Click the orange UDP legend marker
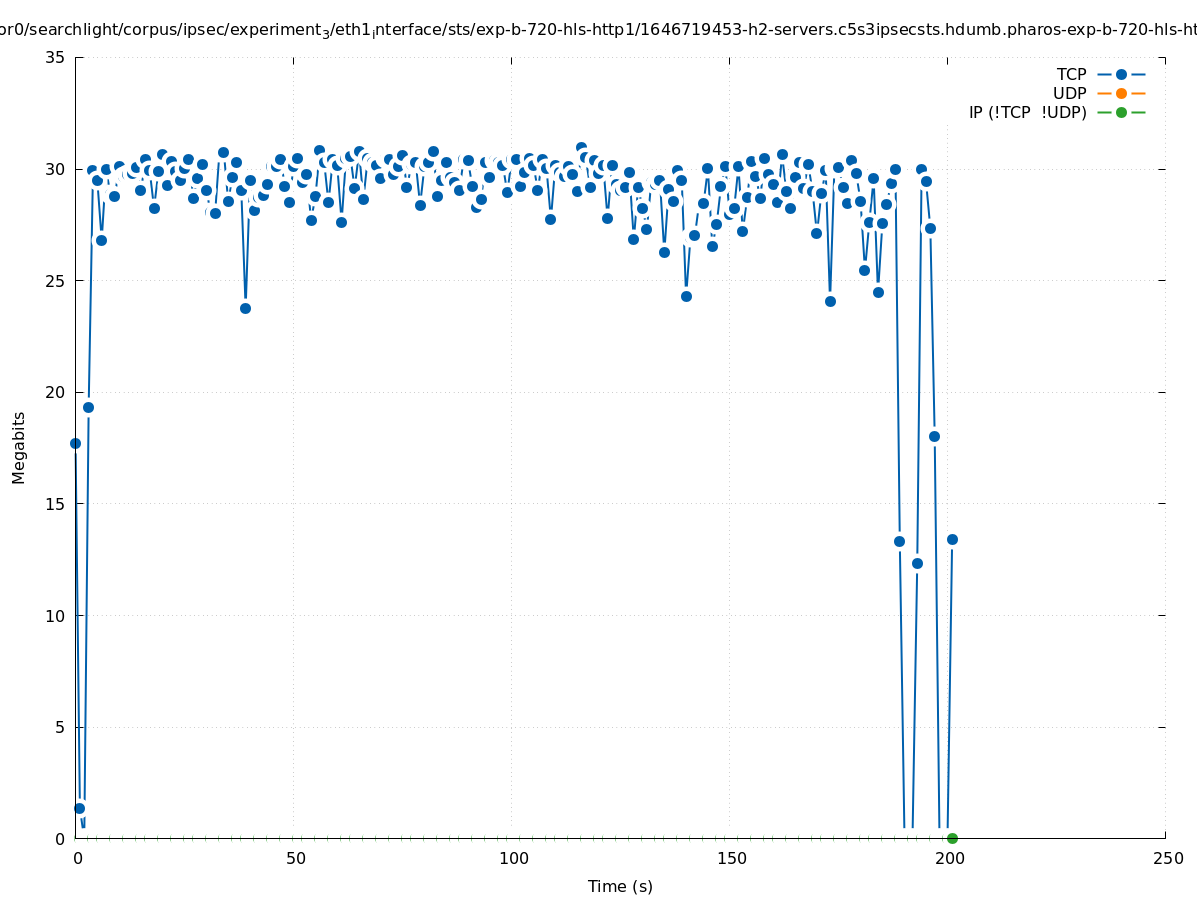 point(1121,93)
